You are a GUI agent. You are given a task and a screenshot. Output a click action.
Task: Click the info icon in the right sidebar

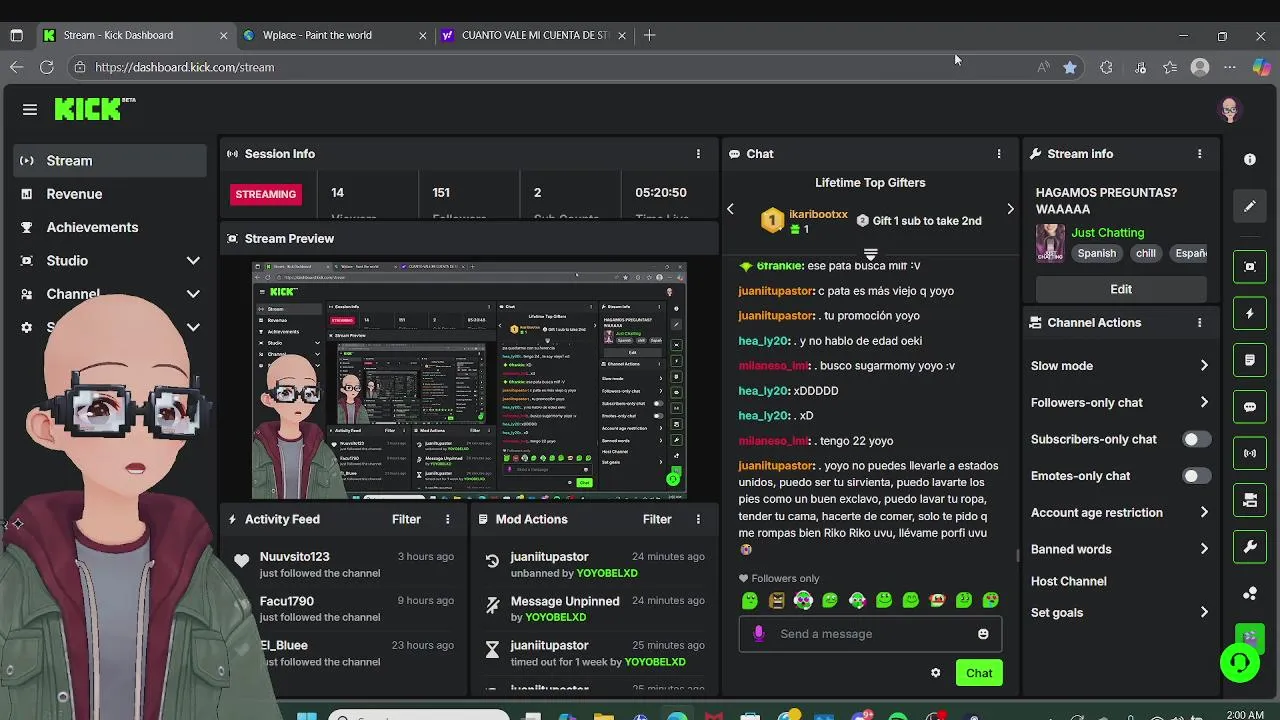click(1250, 159)
